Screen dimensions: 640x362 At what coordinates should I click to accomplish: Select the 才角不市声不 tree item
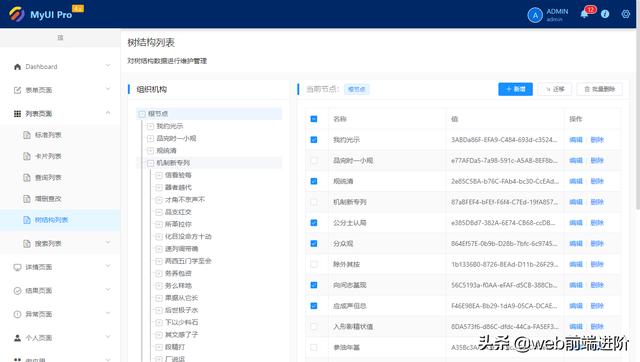click(185, 200)
